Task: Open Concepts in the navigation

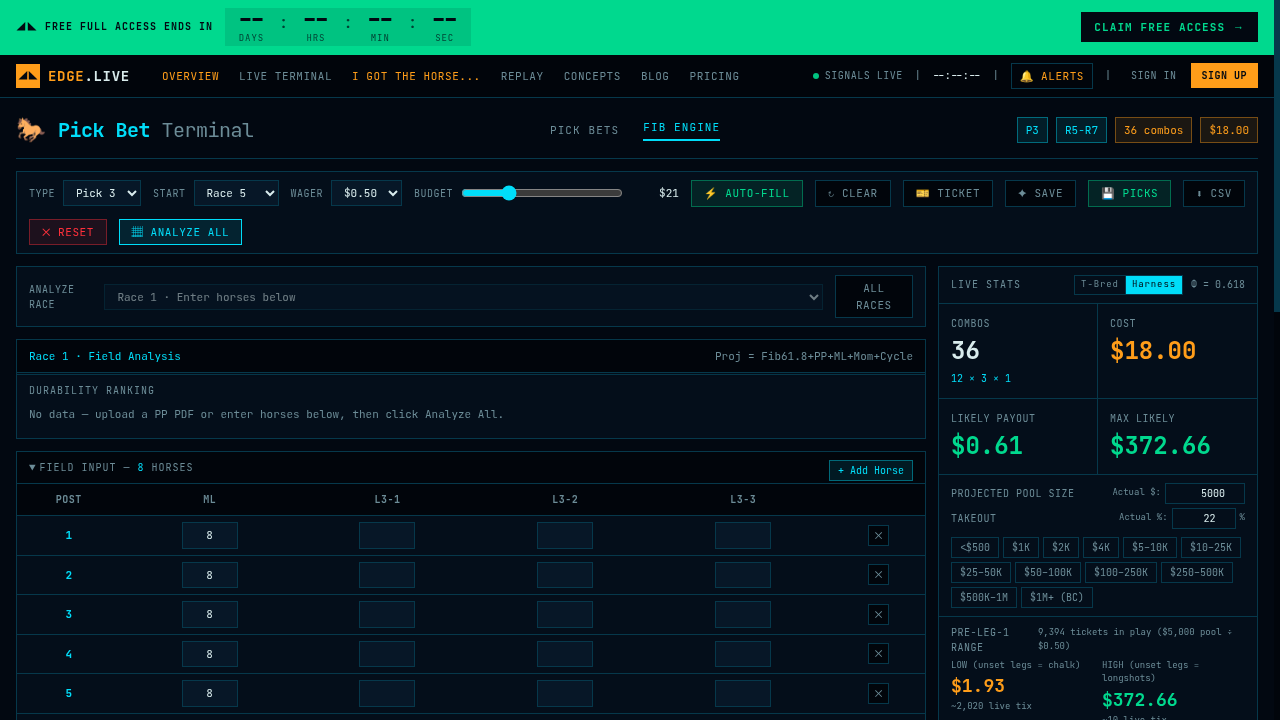Action: click(592, 77)
